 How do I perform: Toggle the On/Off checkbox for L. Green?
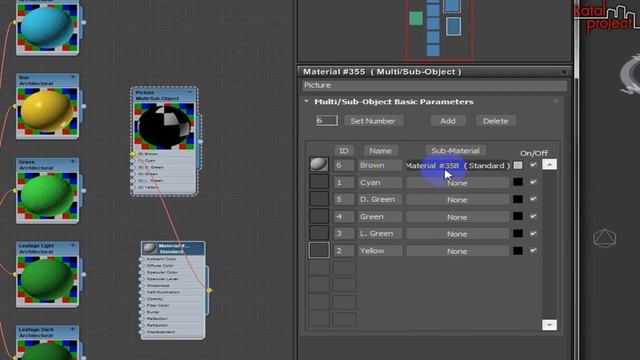(533, 233)
